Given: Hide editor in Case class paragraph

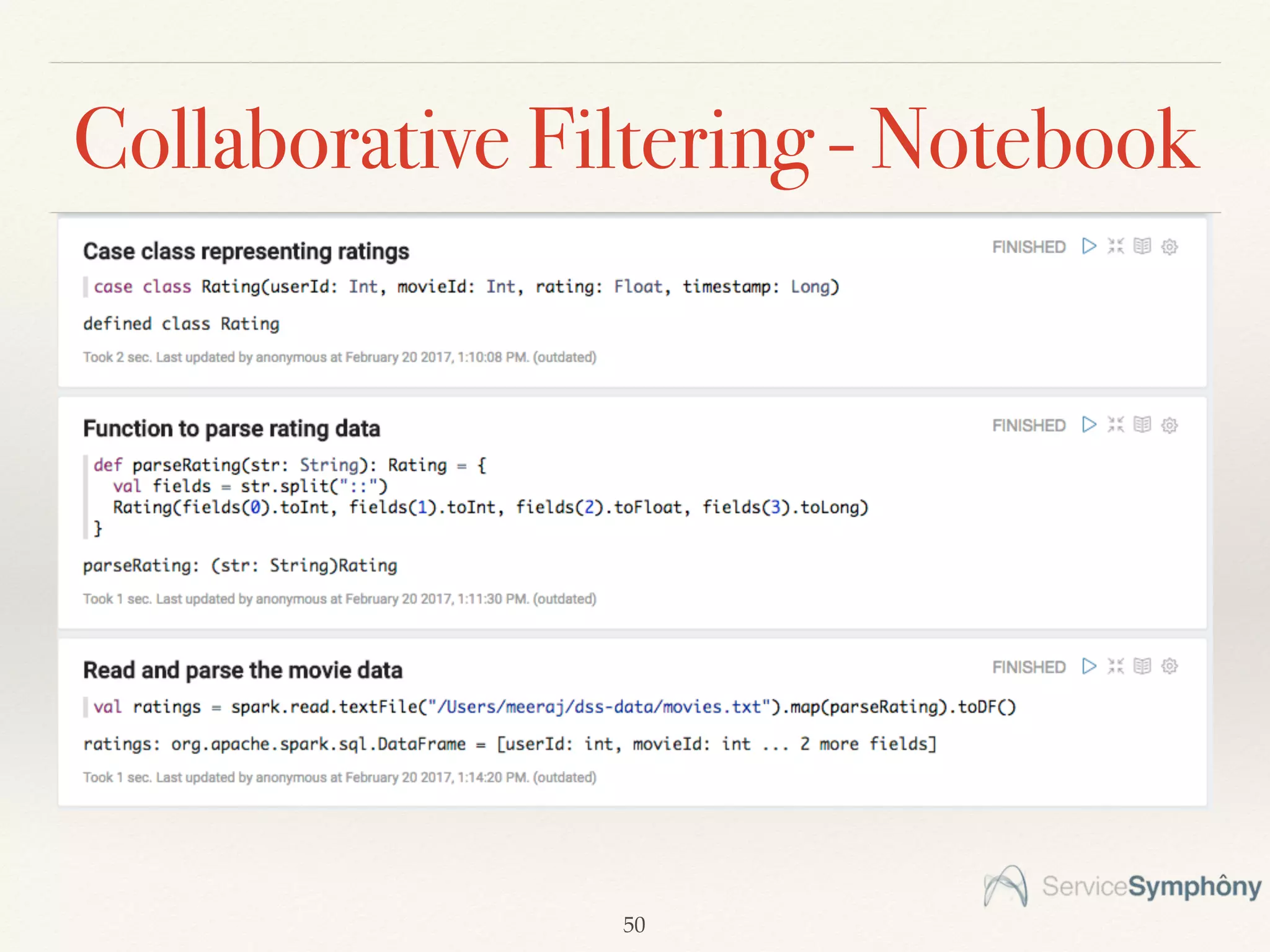Looking at the screenshot, I should tap(1116, 246).
